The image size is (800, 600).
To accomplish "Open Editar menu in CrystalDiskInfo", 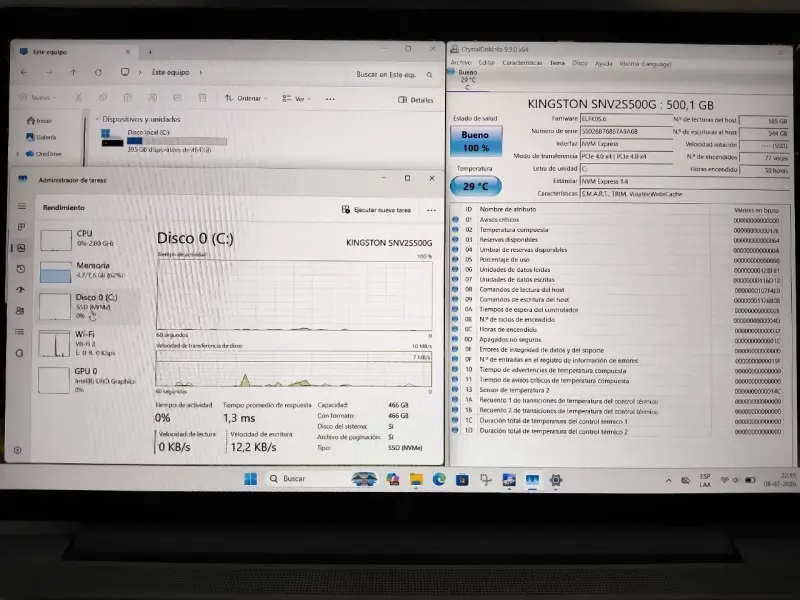I will (487, 62).
